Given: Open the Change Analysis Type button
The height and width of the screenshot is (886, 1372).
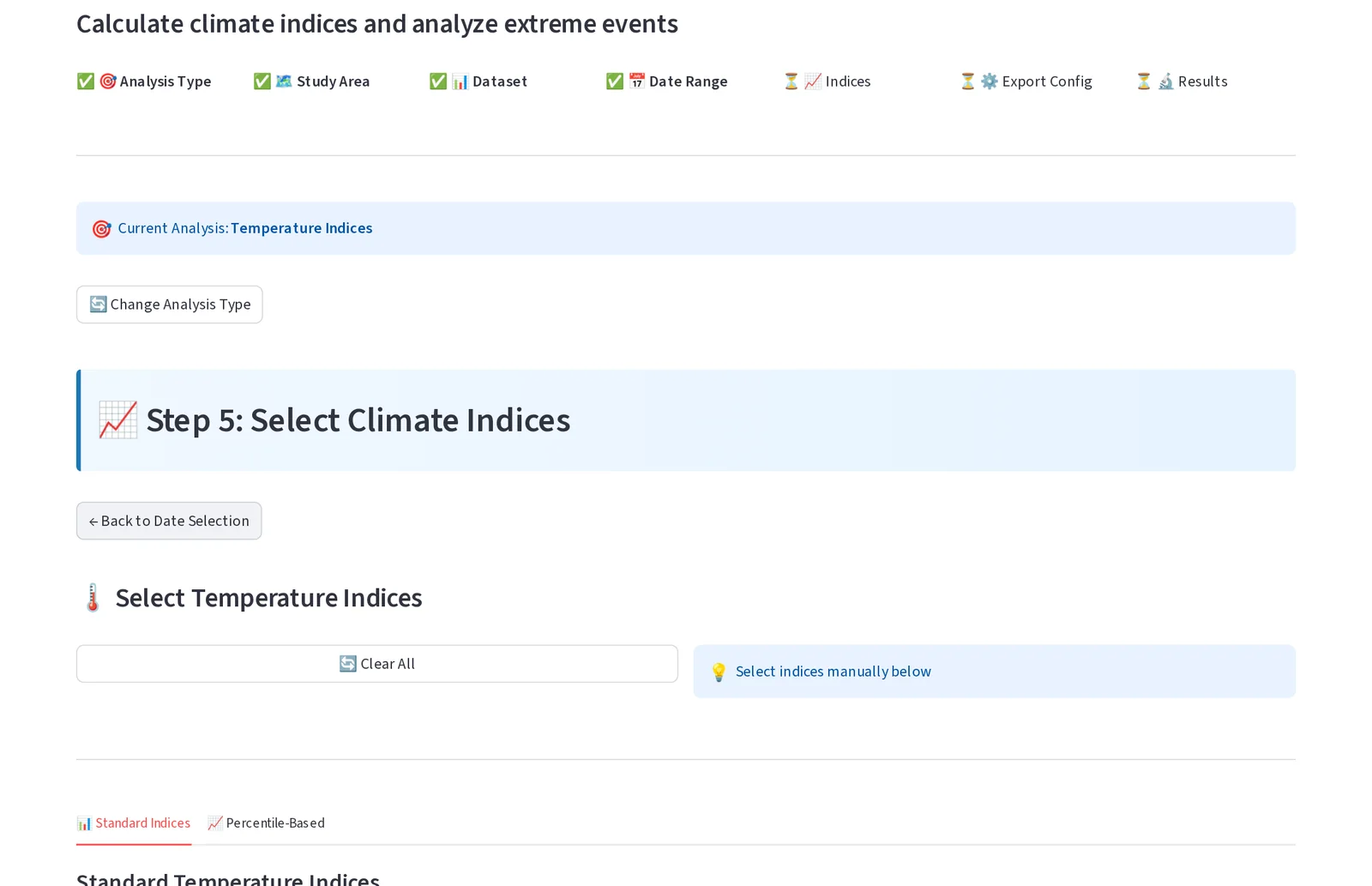Looking at the screenshot, I should 170,304.
